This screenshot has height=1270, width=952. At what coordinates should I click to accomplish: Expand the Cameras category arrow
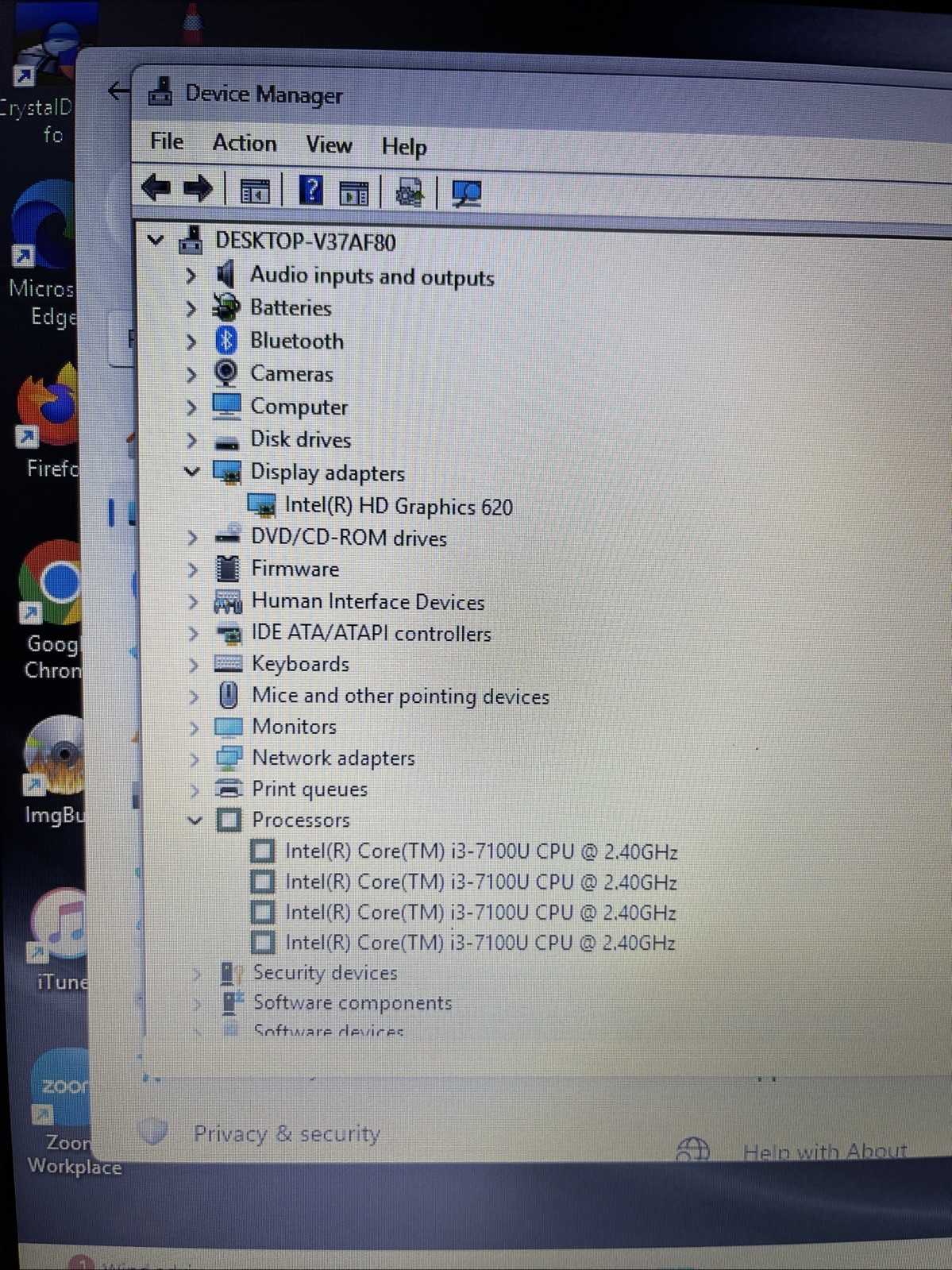191,374
